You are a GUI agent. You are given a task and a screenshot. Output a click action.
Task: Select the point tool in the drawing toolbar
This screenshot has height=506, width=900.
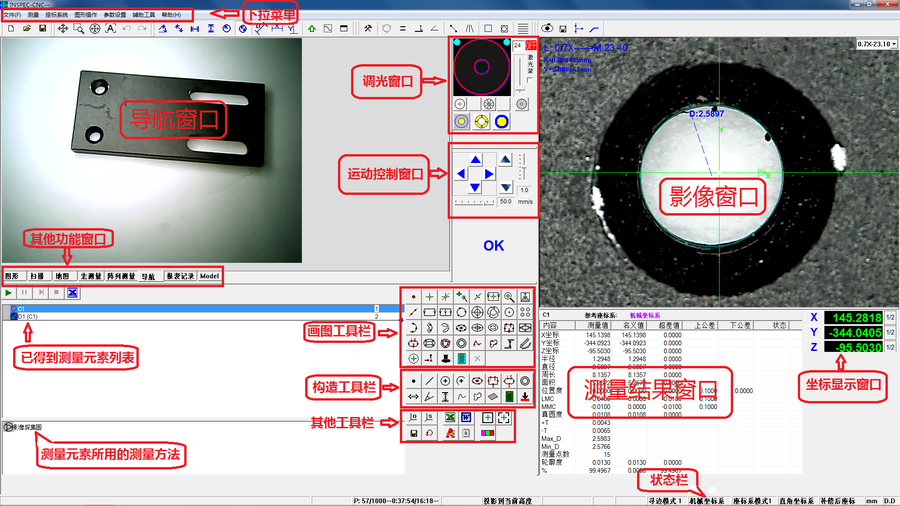point(413,297)
